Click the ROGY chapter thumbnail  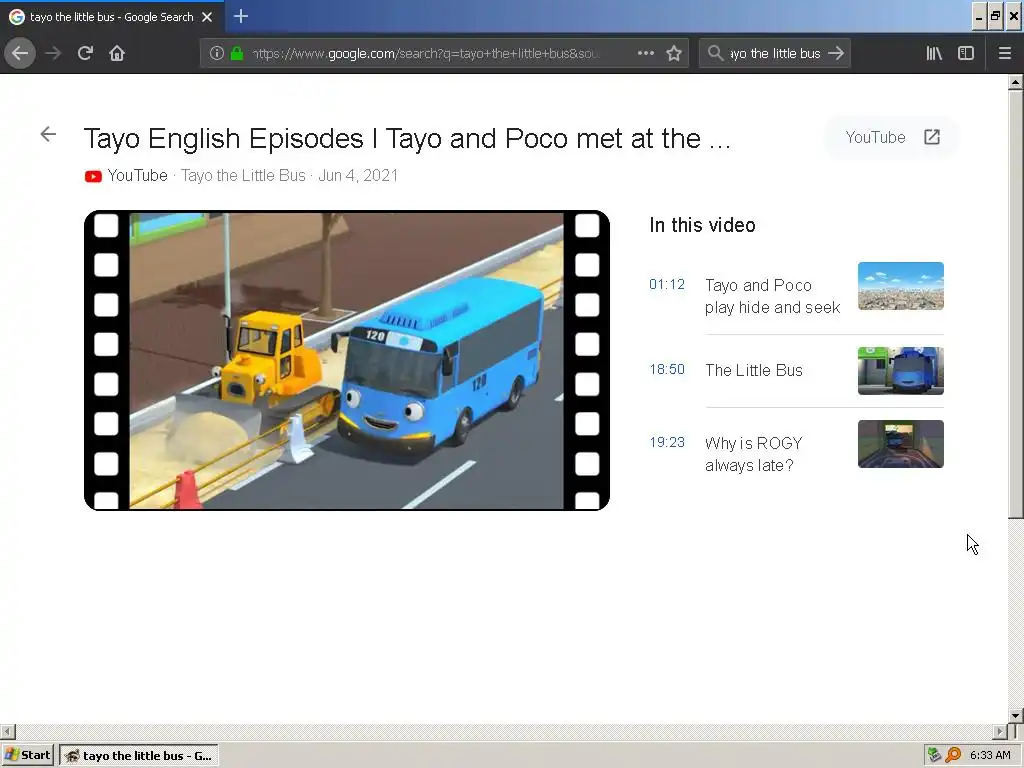(901, 444)
